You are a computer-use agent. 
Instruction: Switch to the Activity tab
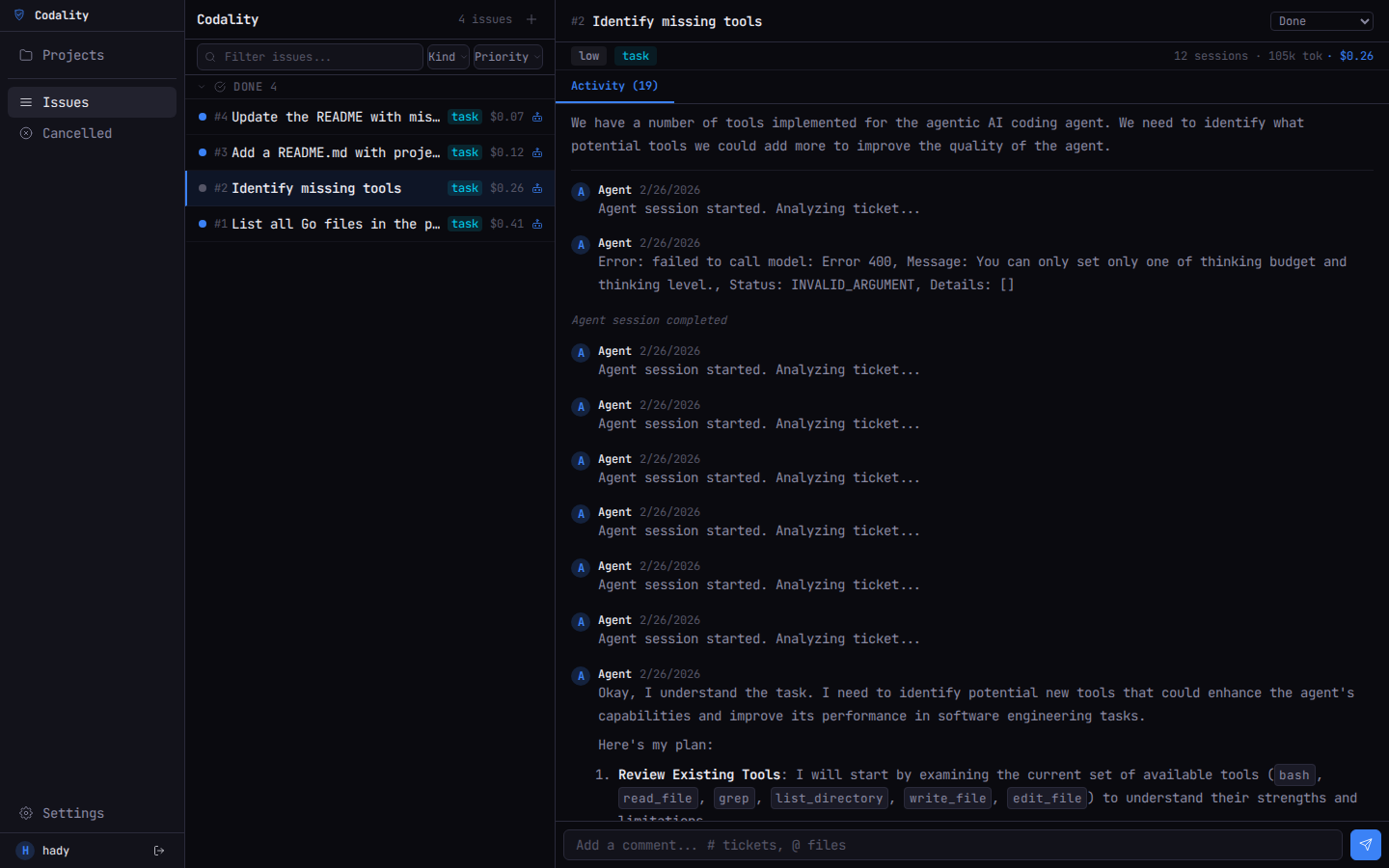pyautogui.click(x=614, y=86)
